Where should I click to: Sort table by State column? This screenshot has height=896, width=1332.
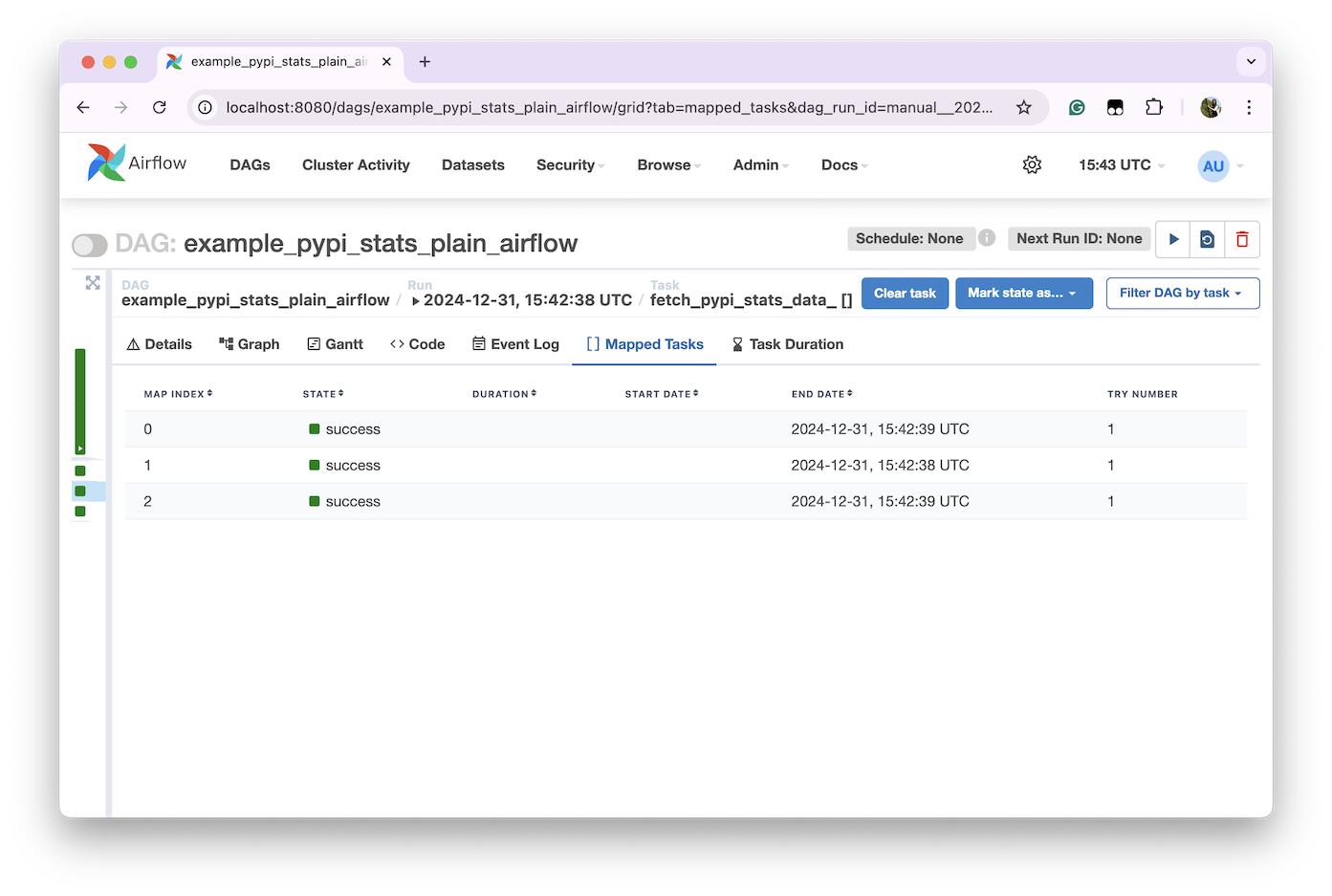[323, 394]
